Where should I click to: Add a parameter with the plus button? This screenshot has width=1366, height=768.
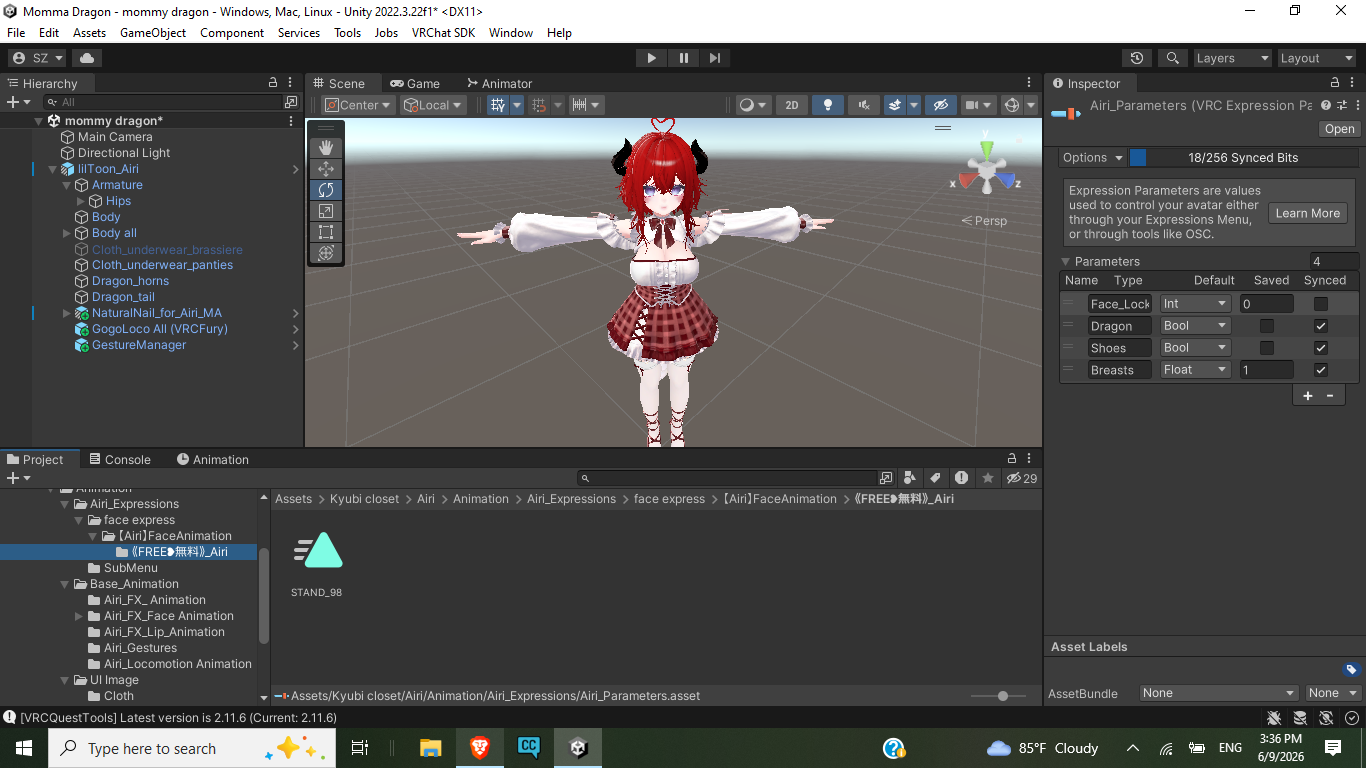click(1307, 396)
